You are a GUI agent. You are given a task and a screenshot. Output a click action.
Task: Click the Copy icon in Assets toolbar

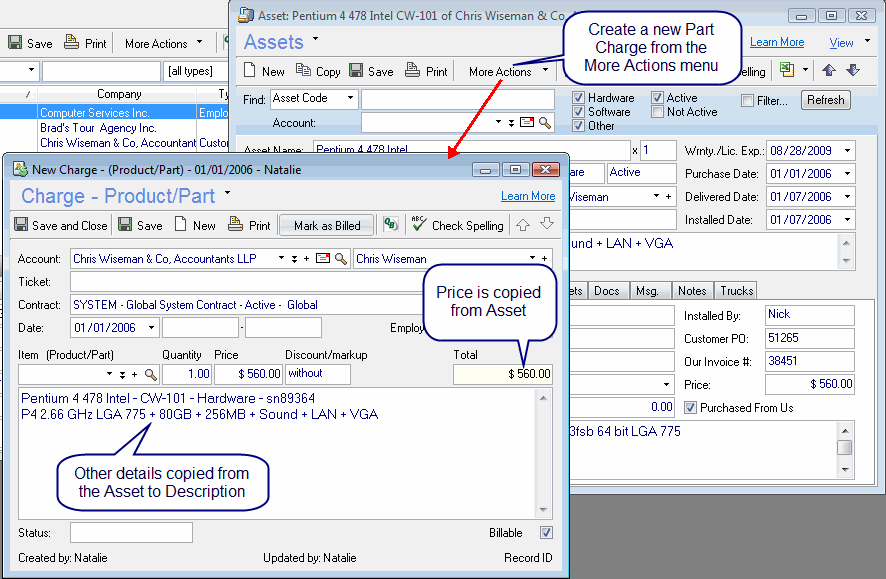click(x=317, y=71)
